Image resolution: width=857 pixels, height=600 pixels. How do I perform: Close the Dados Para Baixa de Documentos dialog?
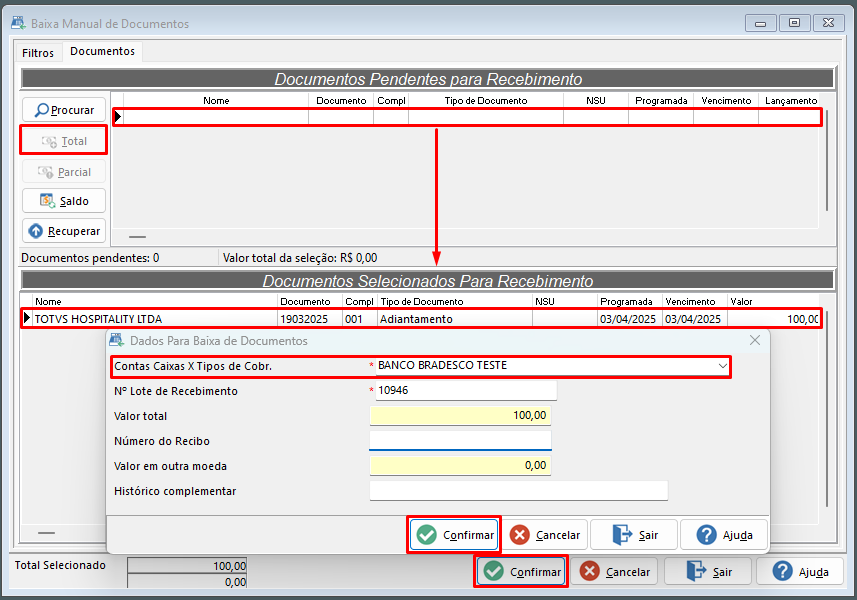755,340
